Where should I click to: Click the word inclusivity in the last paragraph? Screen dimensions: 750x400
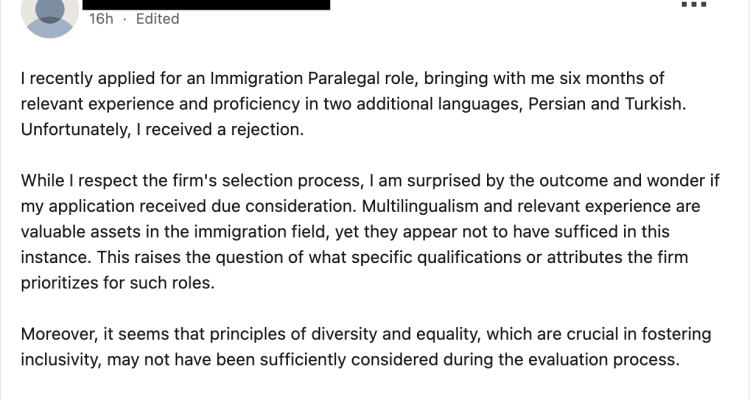pos(61,359)
